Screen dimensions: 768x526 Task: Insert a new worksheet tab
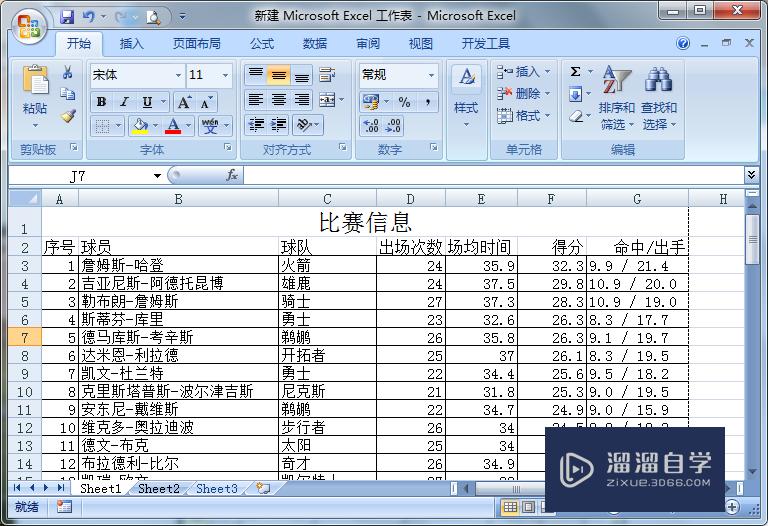(263, 488)
